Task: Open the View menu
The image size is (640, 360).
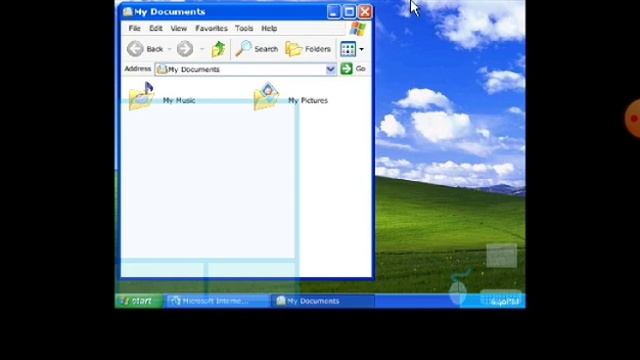Action: pyautogui.click(x=178, y=28)
